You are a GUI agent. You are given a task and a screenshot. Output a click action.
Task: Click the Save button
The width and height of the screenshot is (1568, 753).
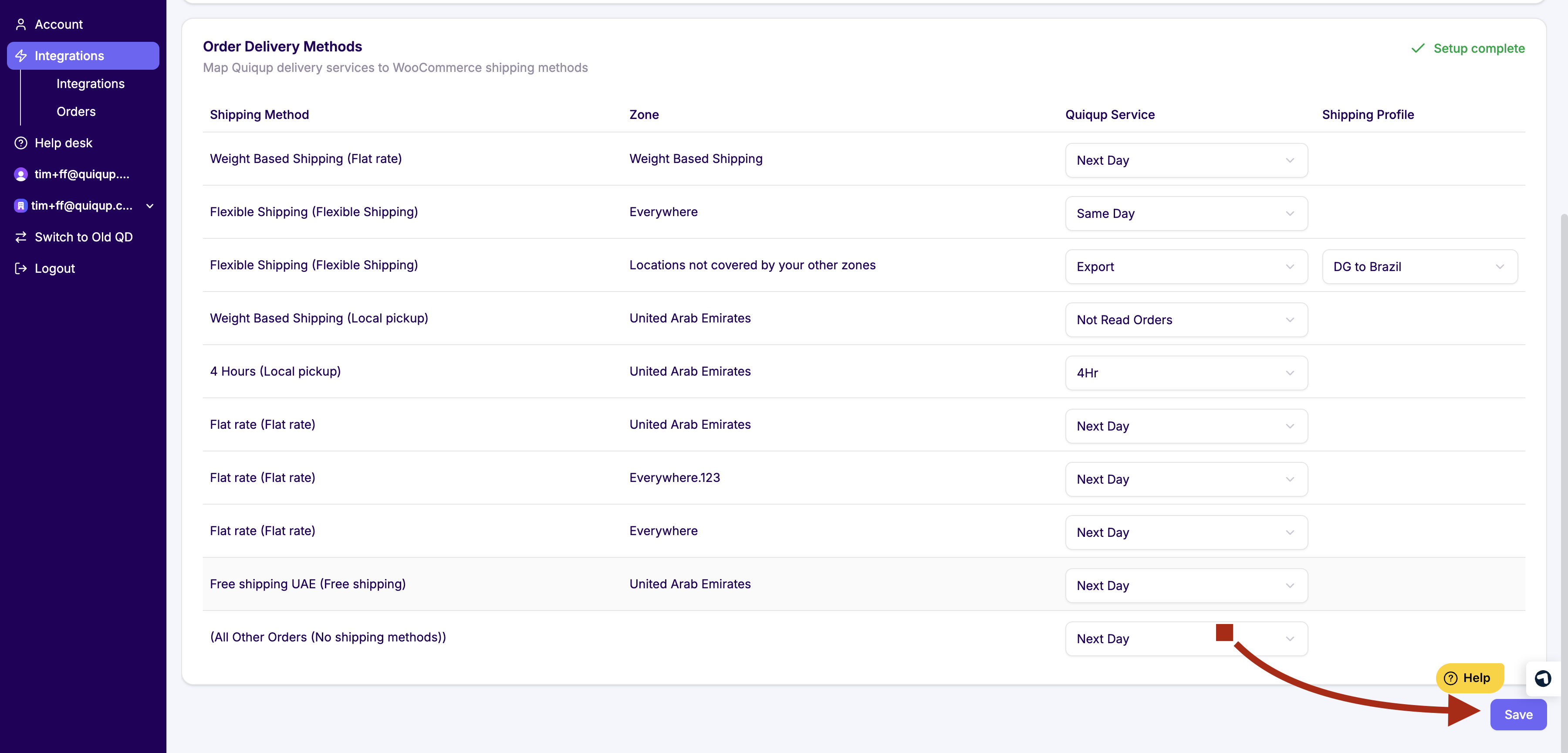point(1517,715)
